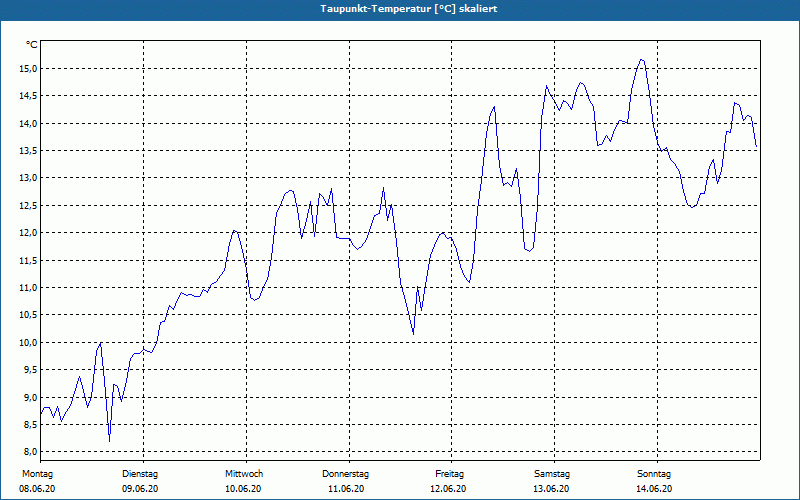
Task: Click the highest curve peak above 15,0
Action: (642, 60)
